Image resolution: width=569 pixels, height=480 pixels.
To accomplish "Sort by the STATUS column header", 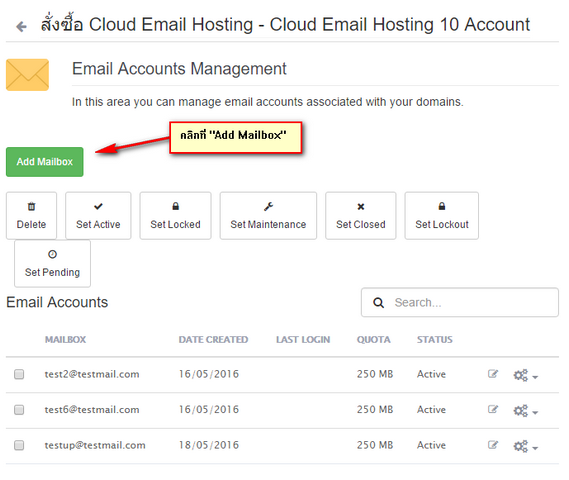I will [434, 340].
